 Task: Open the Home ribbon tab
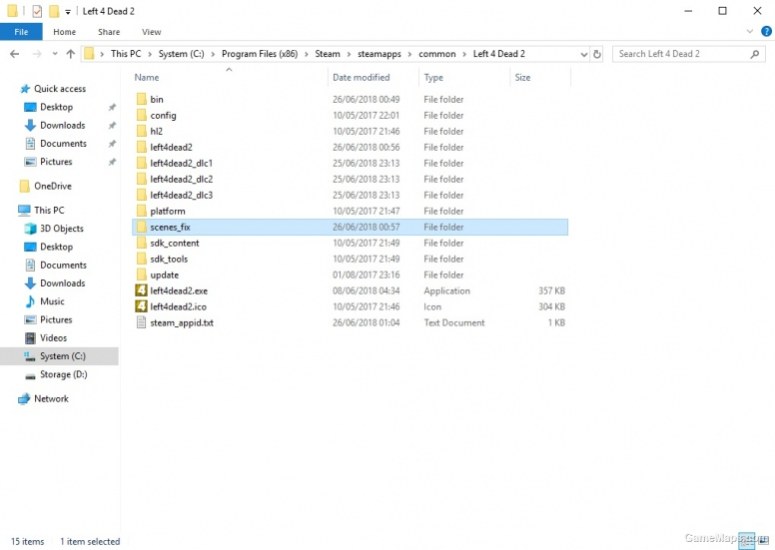pyautogui.click(x=65, y=32)
